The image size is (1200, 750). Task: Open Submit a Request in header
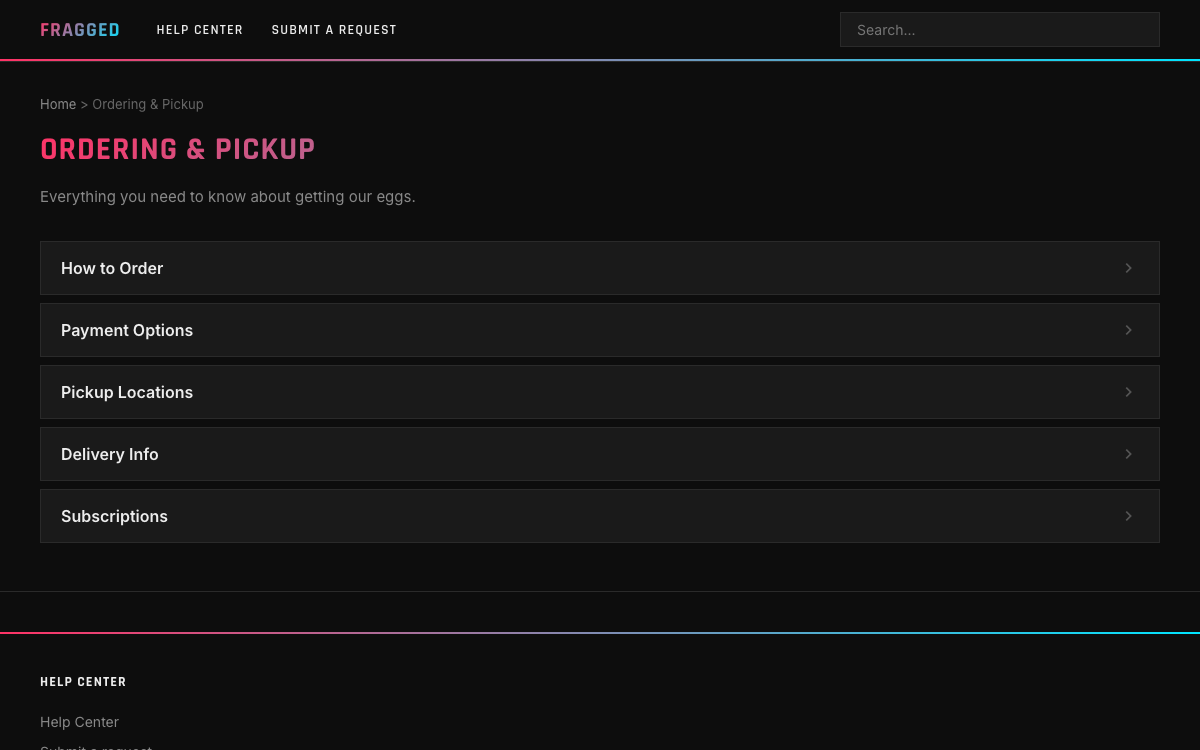[334, 30]
